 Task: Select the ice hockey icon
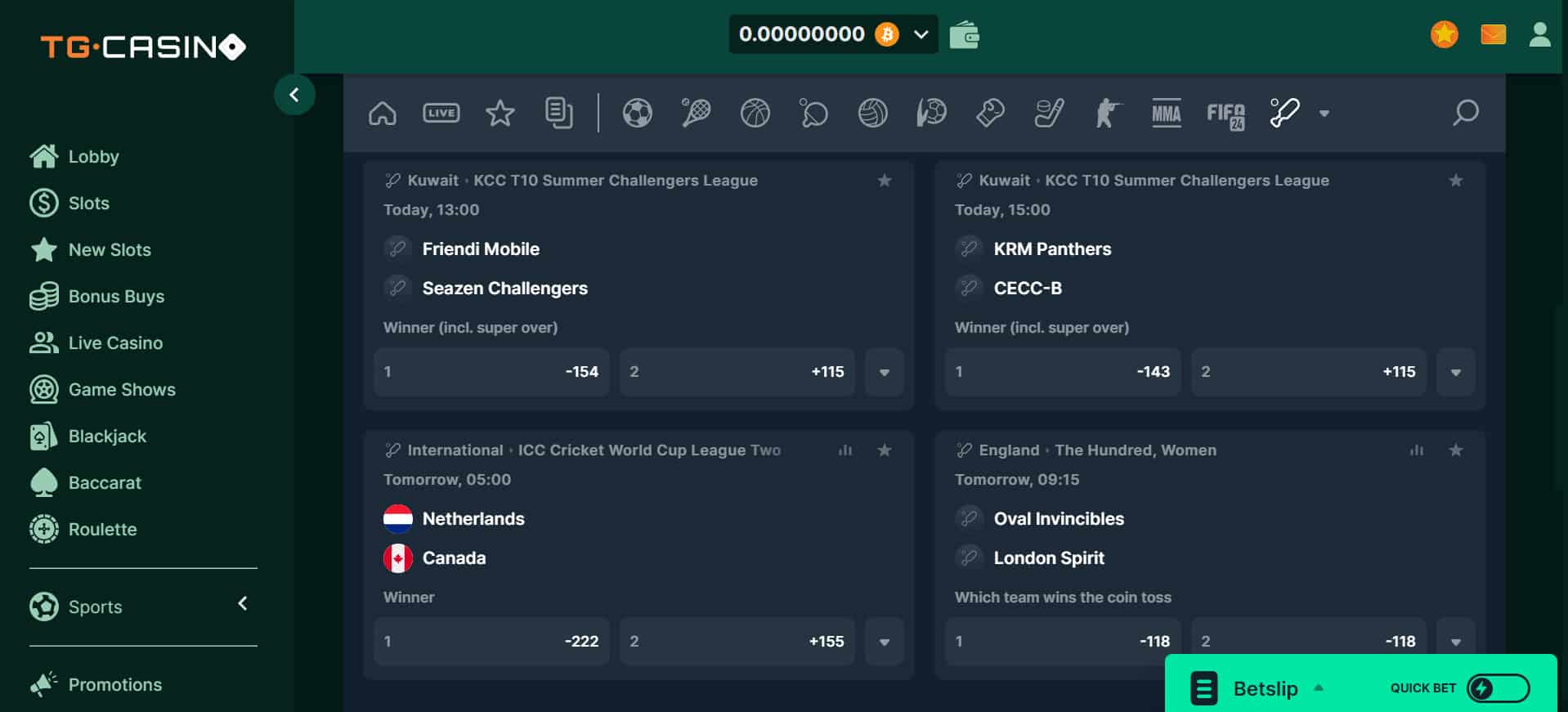pyautogui.click(x=1050, y=113)
